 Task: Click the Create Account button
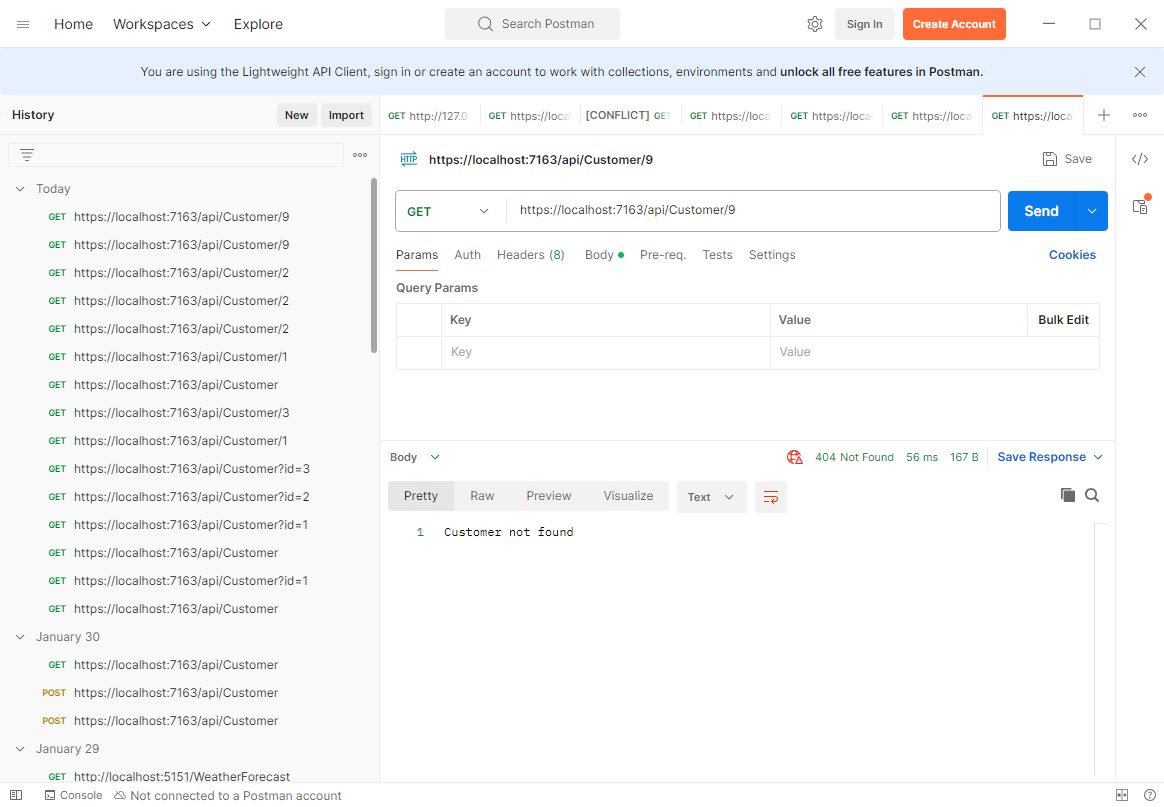953,24
